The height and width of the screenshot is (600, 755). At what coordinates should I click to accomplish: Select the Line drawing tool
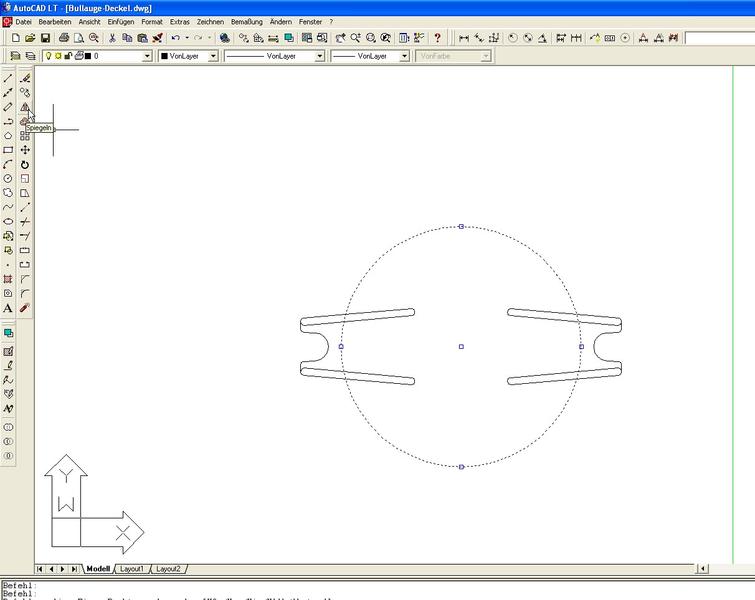pos(8,78)
